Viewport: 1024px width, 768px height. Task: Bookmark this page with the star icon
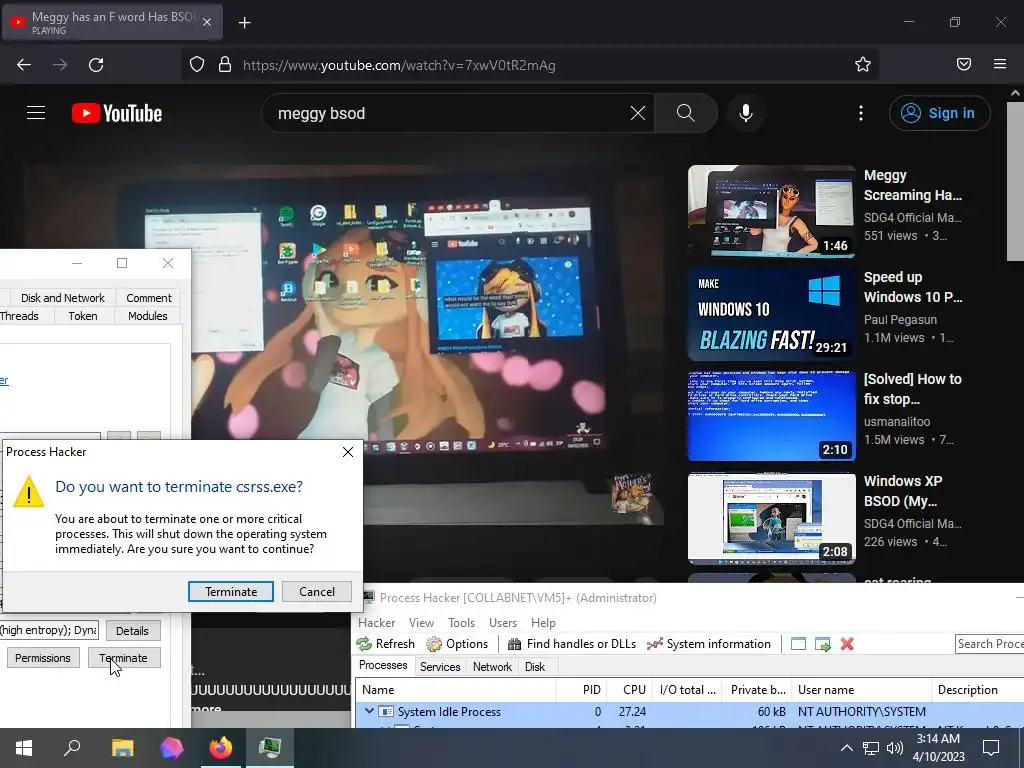pyautogui.click(x=863, y=65)
